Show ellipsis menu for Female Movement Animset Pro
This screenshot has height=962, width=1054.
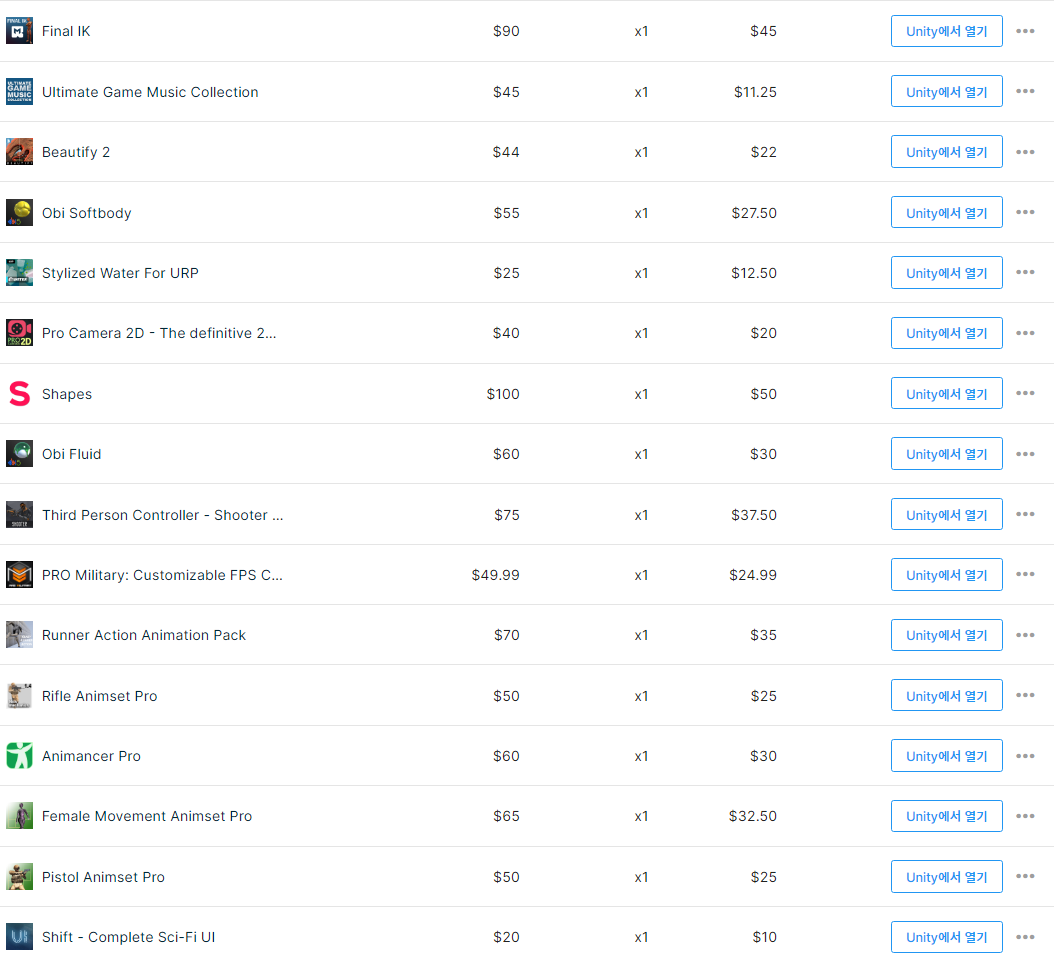click(x=1025, y=816)
